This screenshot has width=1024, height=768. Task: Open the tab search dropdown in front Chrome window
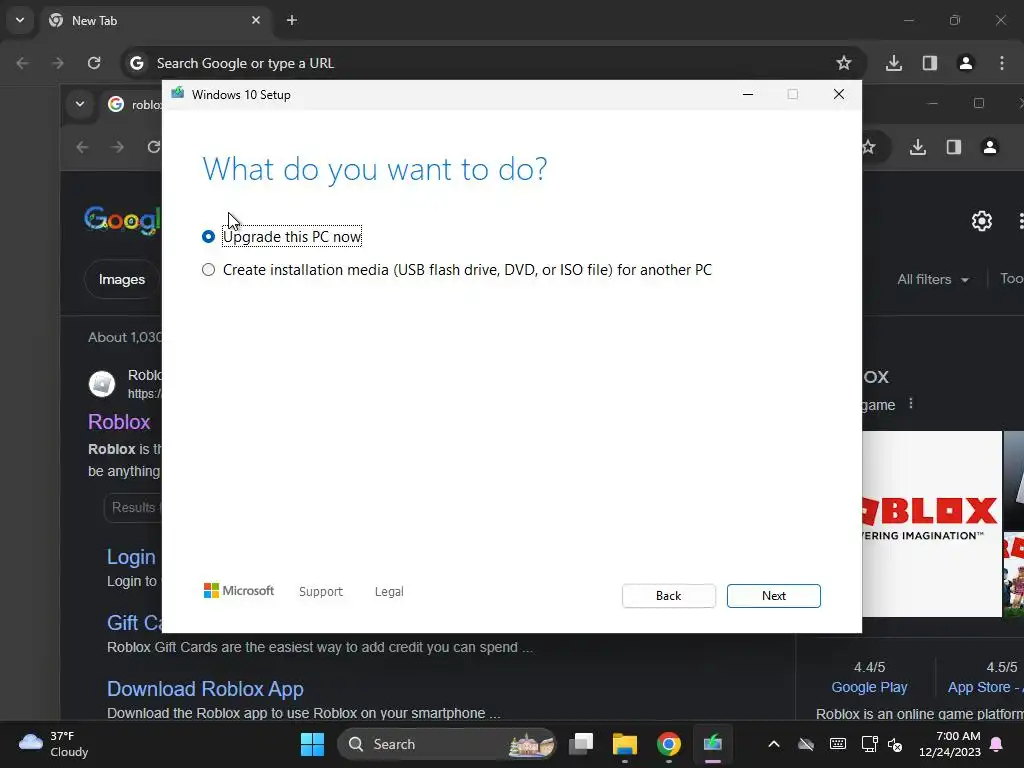[20, 20]
